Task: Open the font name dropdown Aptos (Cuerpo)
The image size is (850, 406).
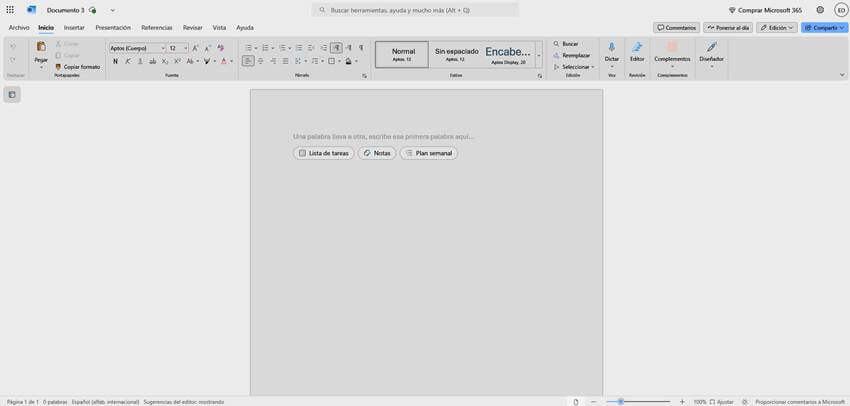Action: coord(138,48)
